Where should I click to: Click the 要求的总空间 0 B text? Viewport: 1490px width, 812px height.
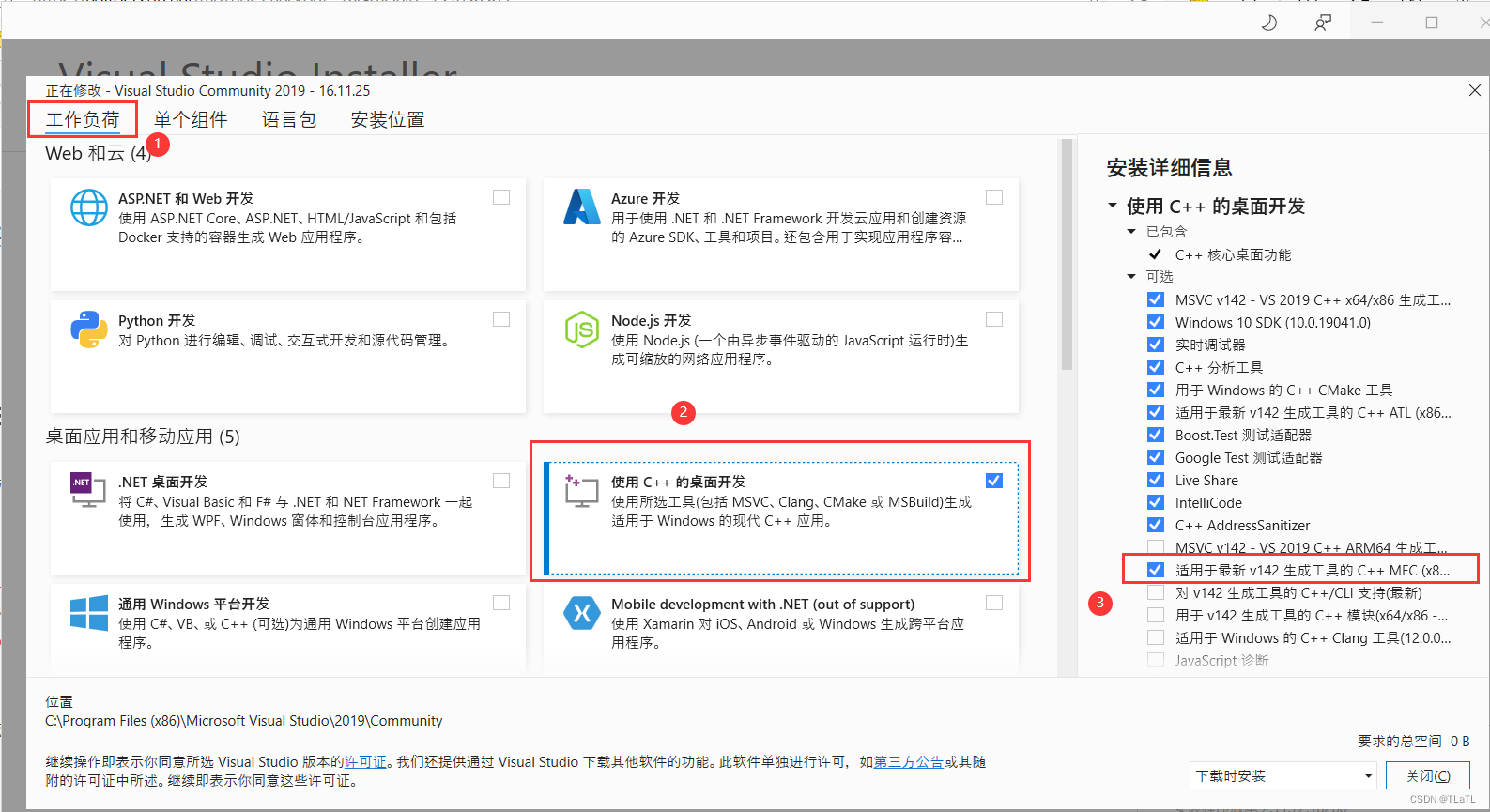pyautogui.click(x=1413, y=741)
